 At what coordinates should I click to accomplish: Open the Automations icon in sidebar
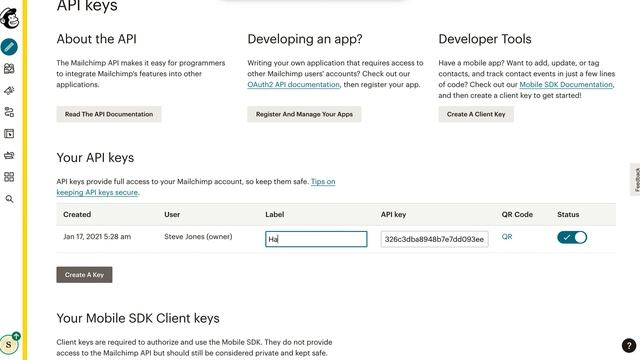point(9,112)
